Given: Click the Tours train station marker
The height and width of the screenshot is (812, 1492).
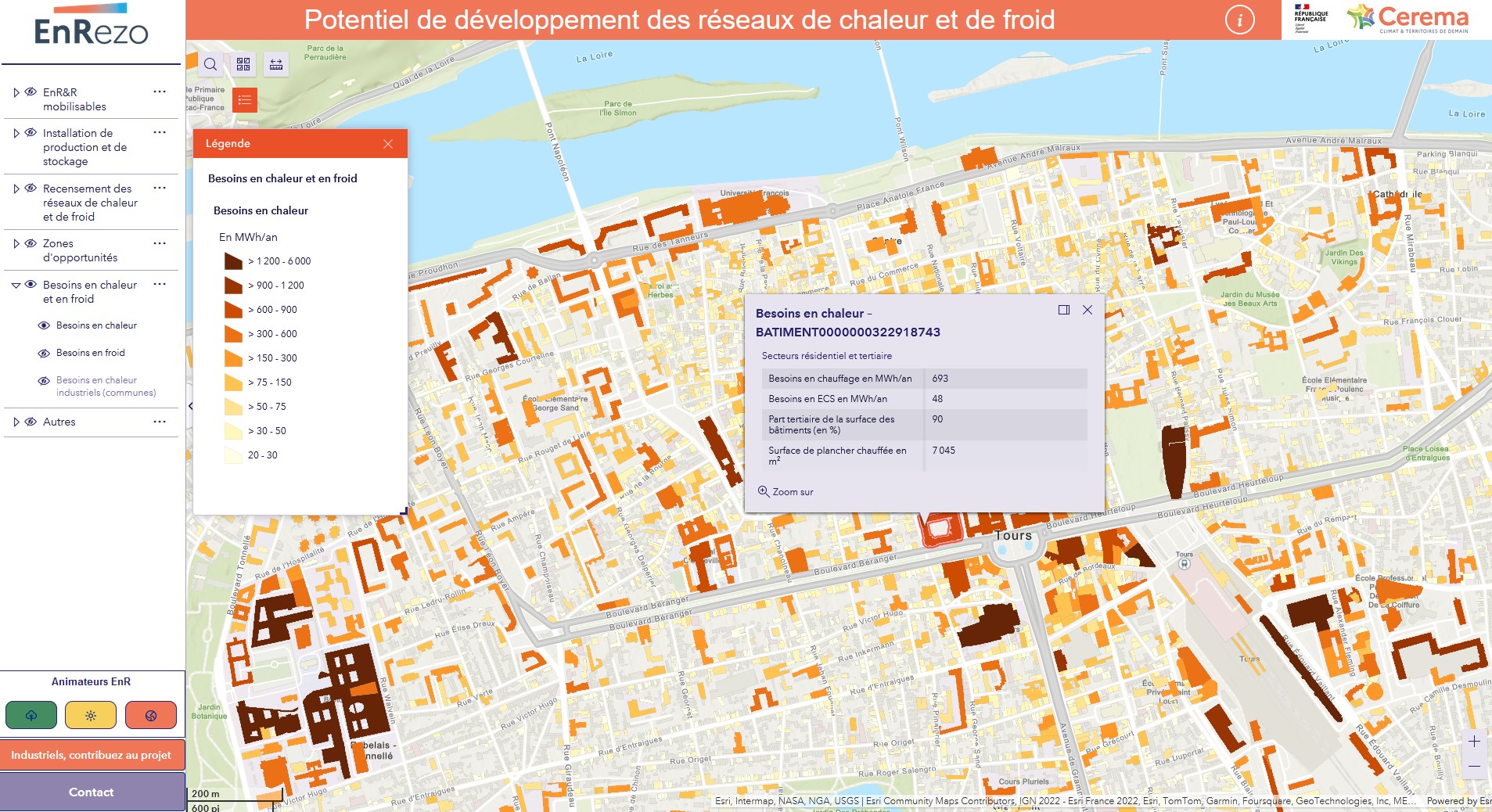Looking at the screenshot, I should coord(1185,563).
